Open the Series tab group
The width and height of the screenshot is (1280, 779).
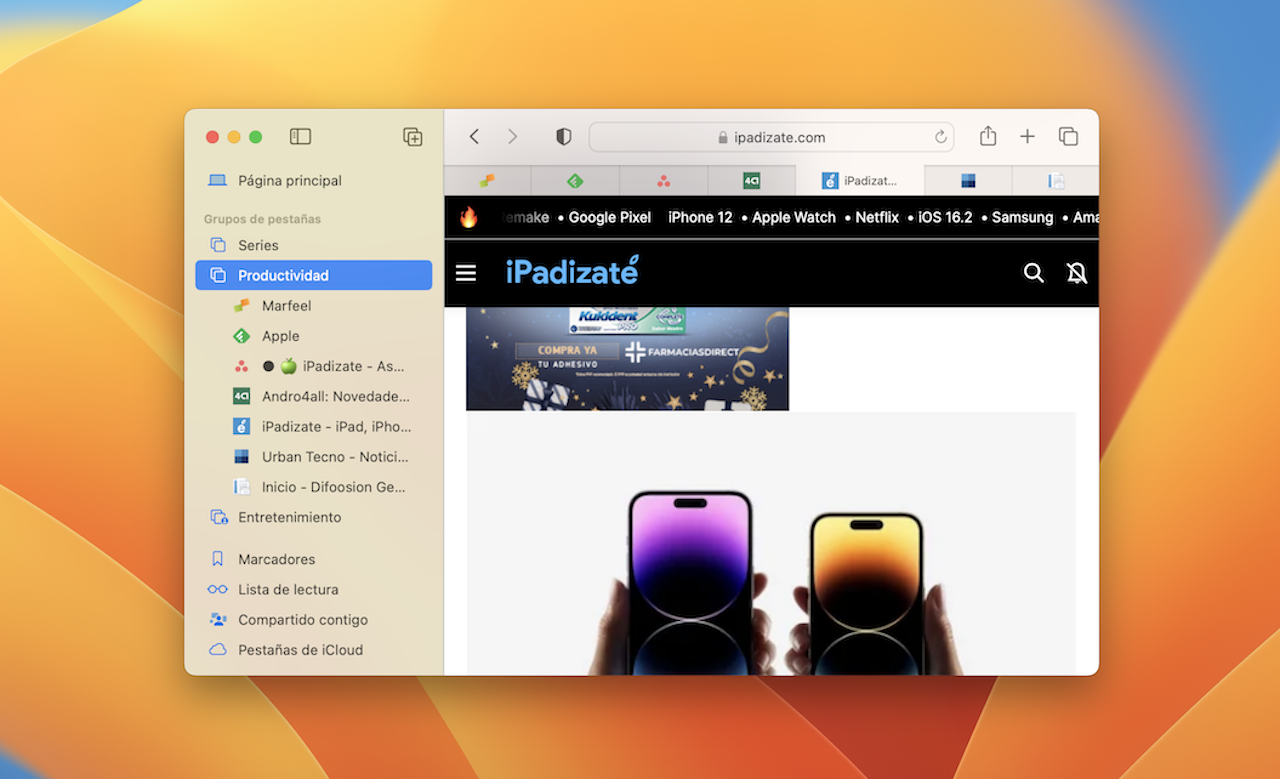(x=259, y=245)
